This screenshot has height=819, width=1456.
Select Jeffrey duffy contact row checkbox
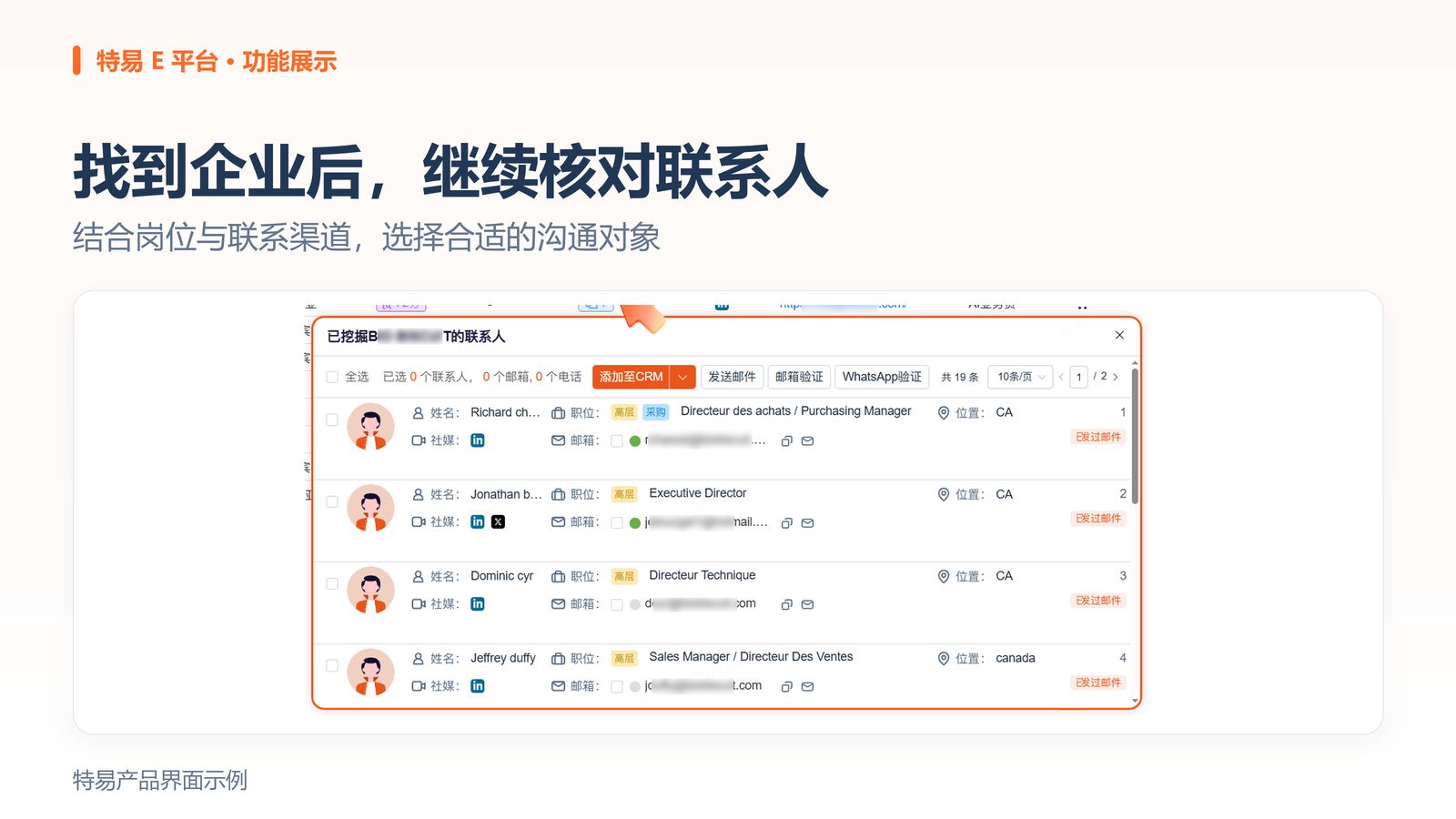coord(332,665)
